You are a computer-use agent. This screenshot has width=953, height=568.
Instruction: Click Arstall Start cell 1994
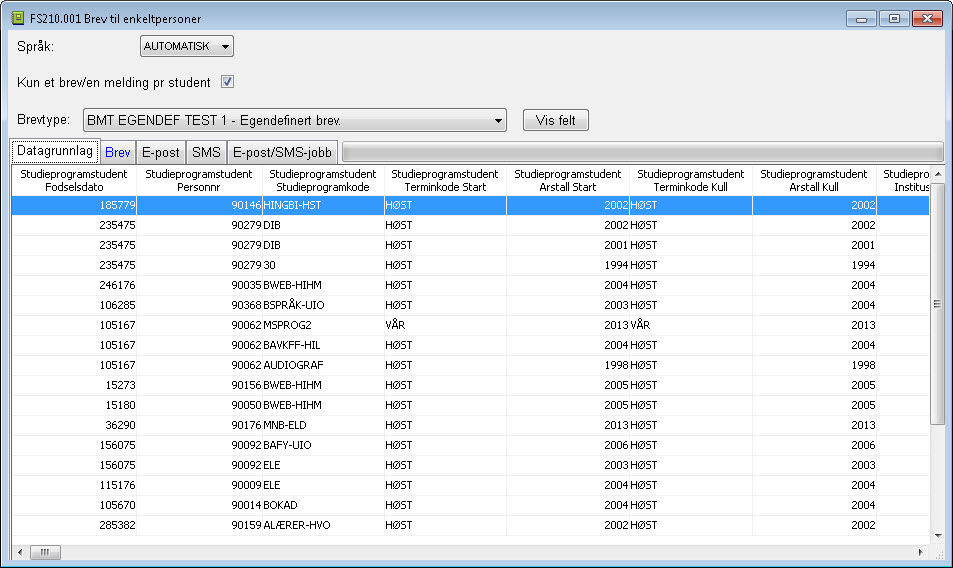(x=568, y=265)
